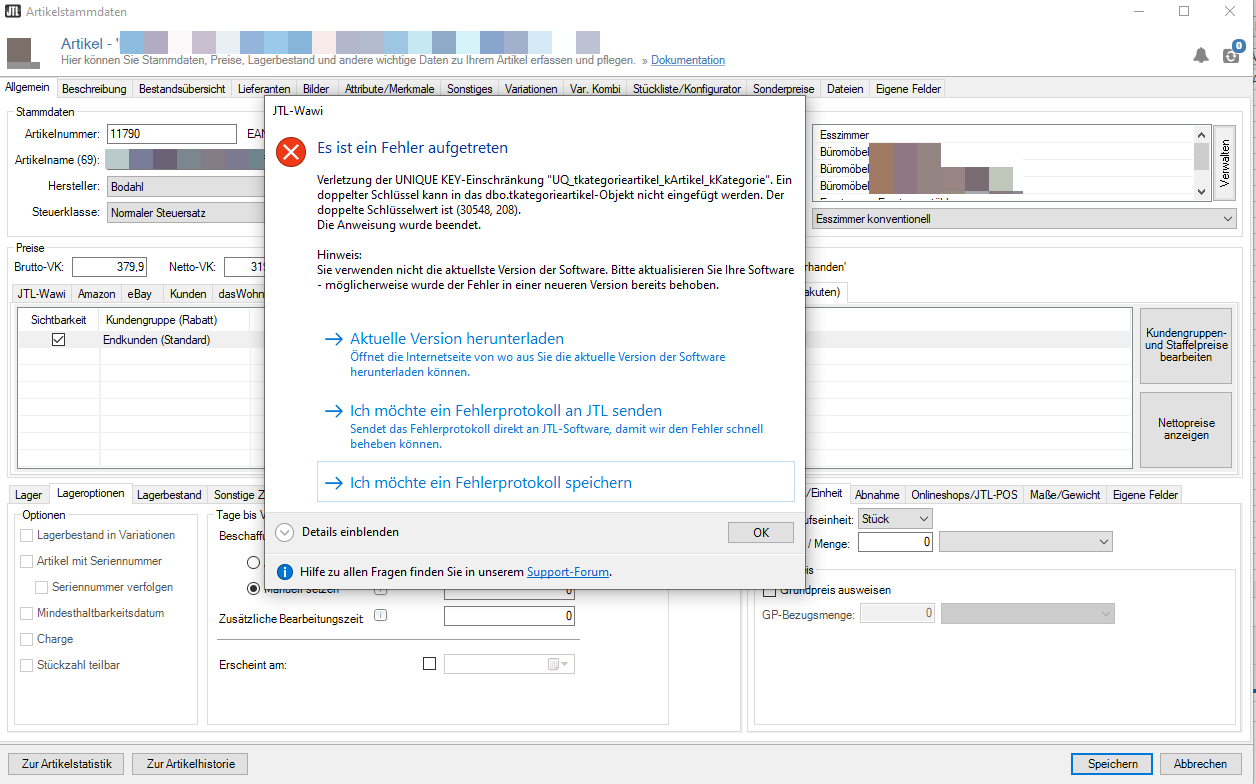Switch to the Beschreibung tab
The height and width of the screenshot is (784, 1256).
(x=94, y=89)
